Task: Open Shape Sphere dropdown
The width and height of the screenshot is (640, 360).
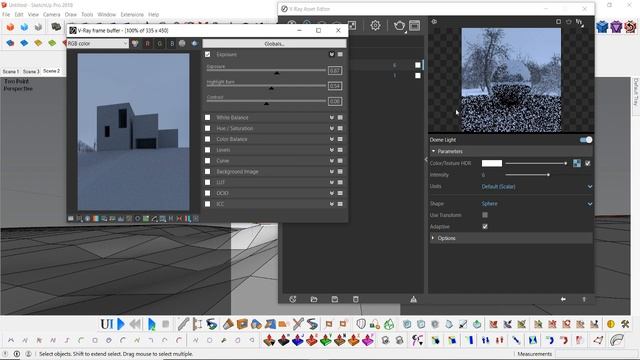Action: 537,204
